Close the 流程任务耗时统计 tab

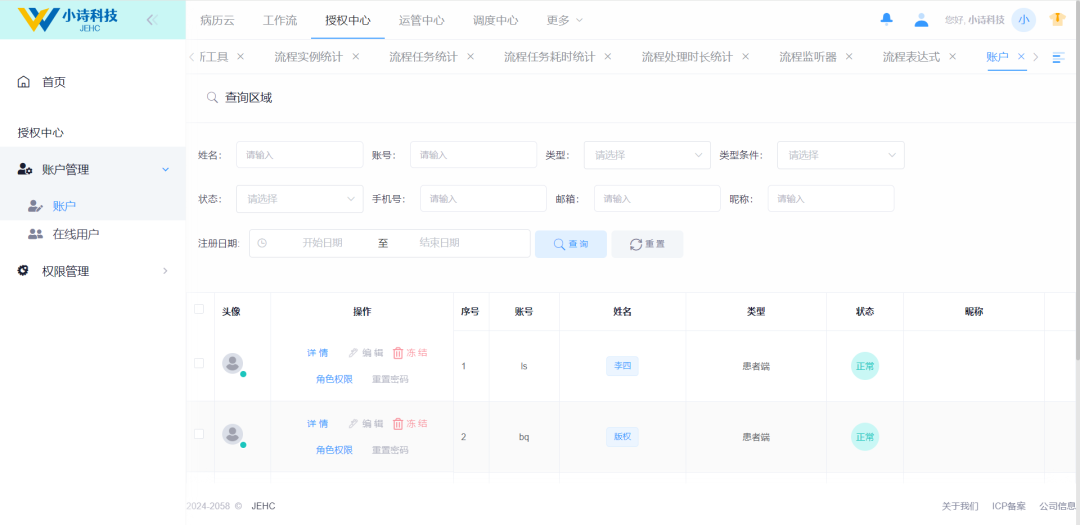(608, 56)
